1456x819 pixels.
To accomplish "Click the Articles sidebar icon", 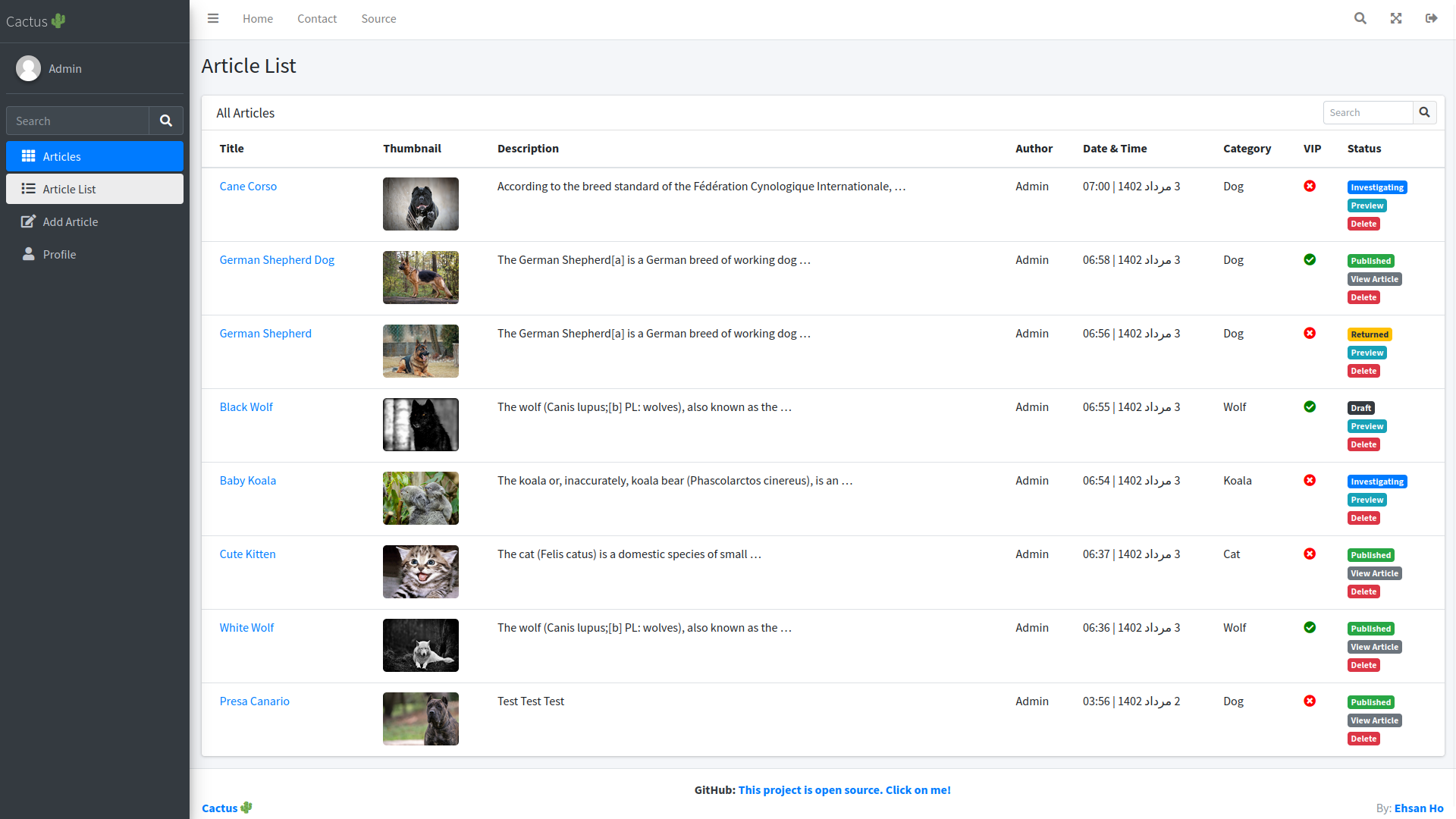I will 28,156.
